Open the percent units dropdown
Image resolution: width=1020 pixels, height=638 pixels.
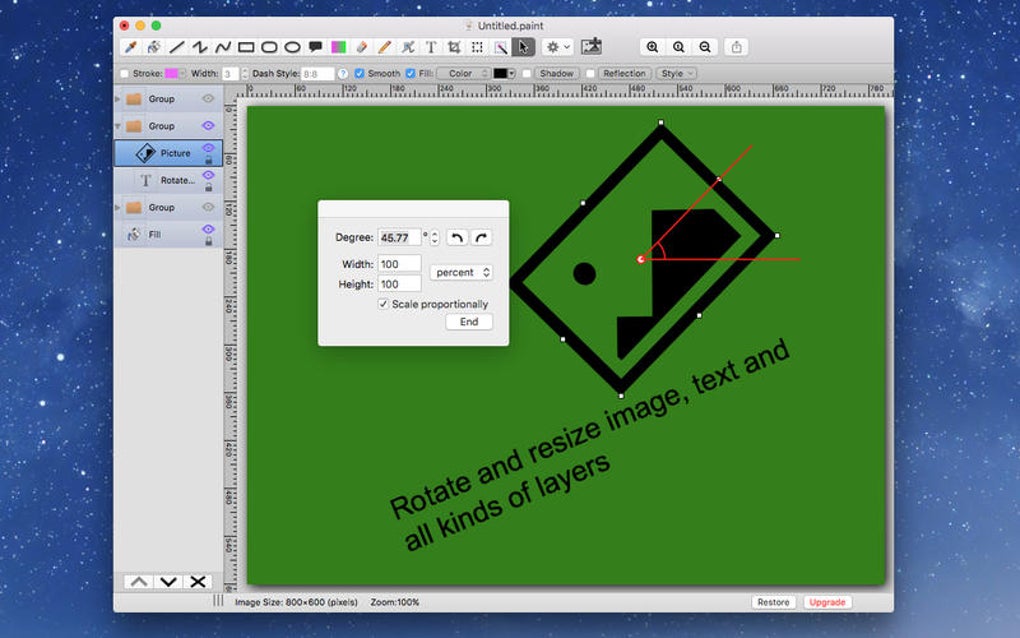click(x=461, y=272)
